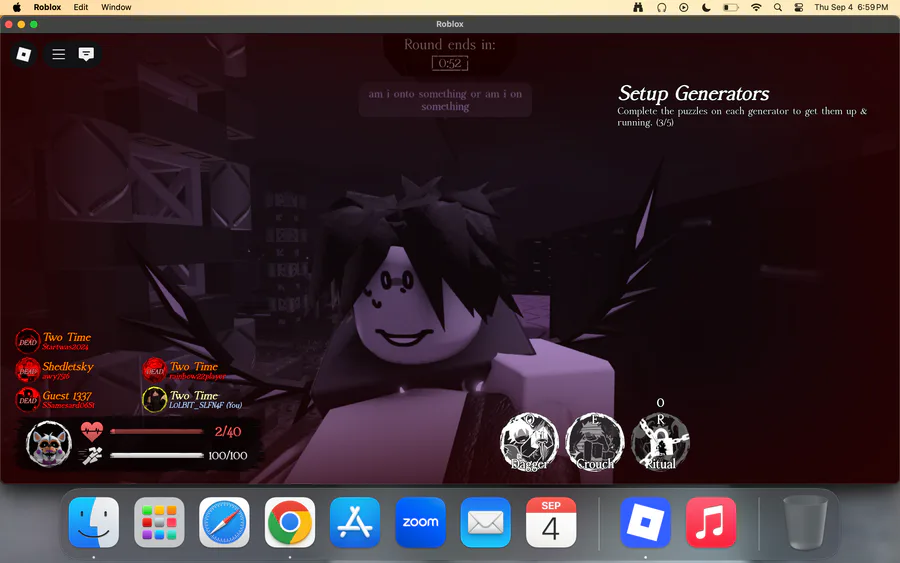Click the 'am i onto something' message bubble
Viewport: 900px width, 563px height.
coord(445,100)
